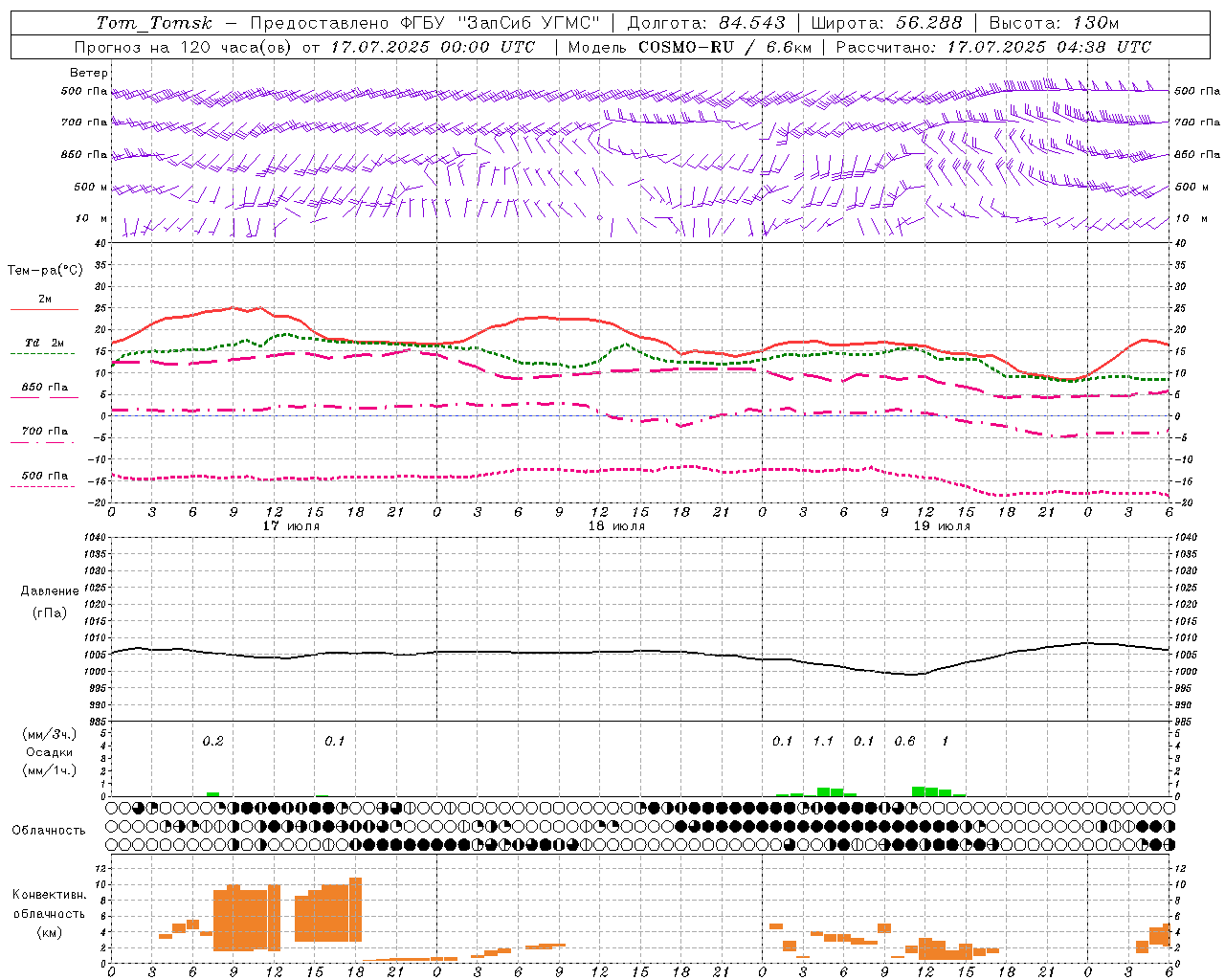Click the "(км)" unit under convective cloudiness
1225x980 pixels.
pos(49,932)
